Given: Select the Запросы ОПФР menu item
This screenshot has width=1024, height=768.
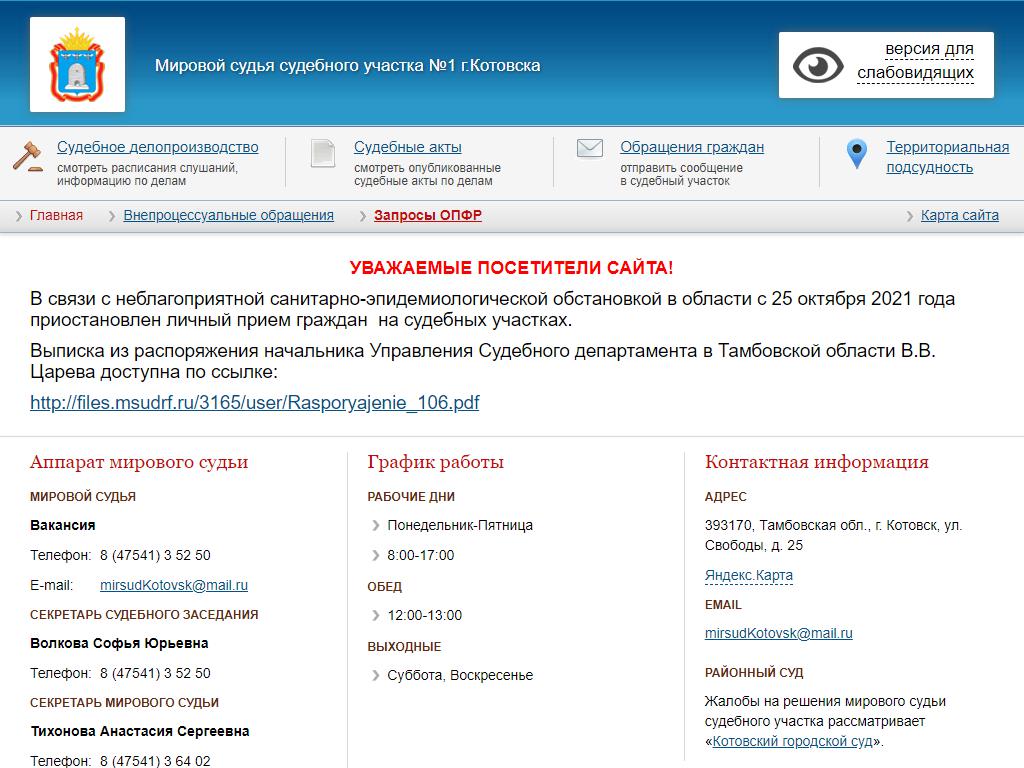Looking at the screenshot, I should coord(427,215).
